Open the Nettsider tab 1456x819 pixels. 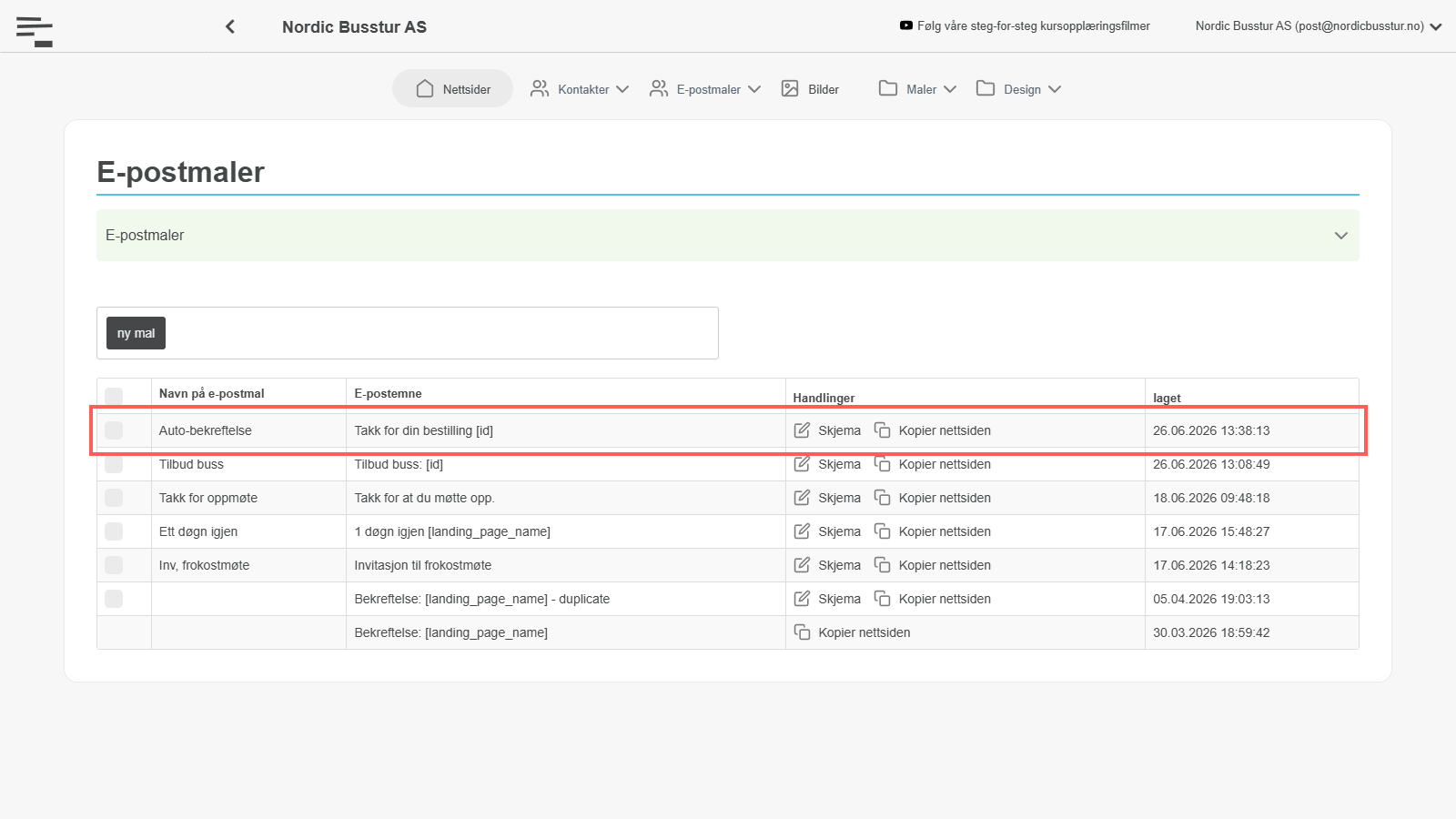tap(453, 88)
